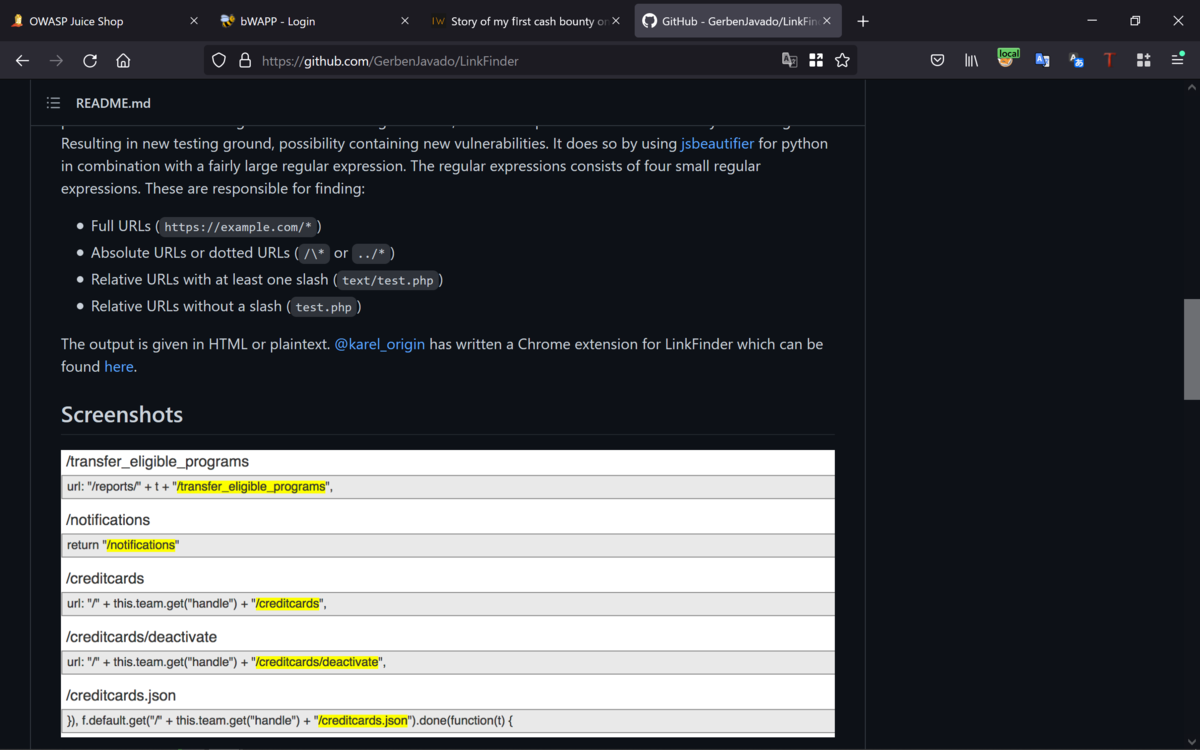Open the blue Japanese translate extension
The width and height of the screenshot is (1200, 750).
click(1076, 60)
